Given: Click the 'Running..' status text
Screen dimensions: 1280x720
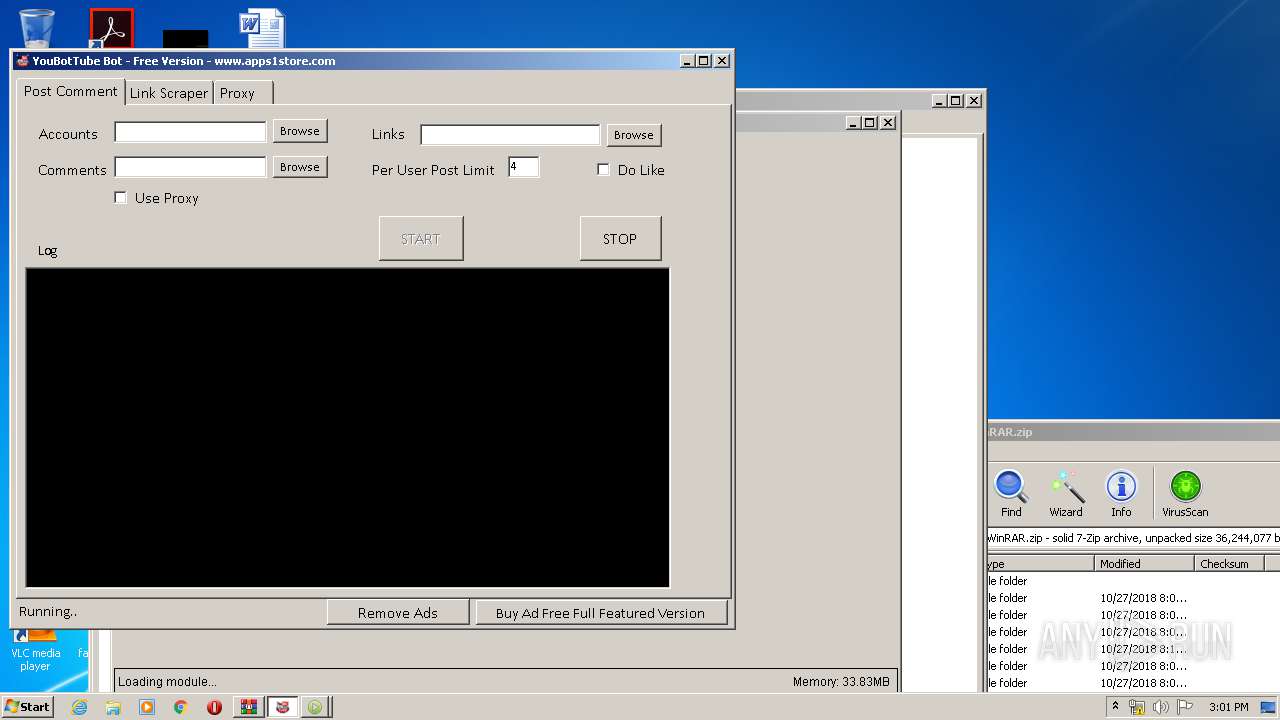Looking at the screenshot, I should (x=48, y=611).
